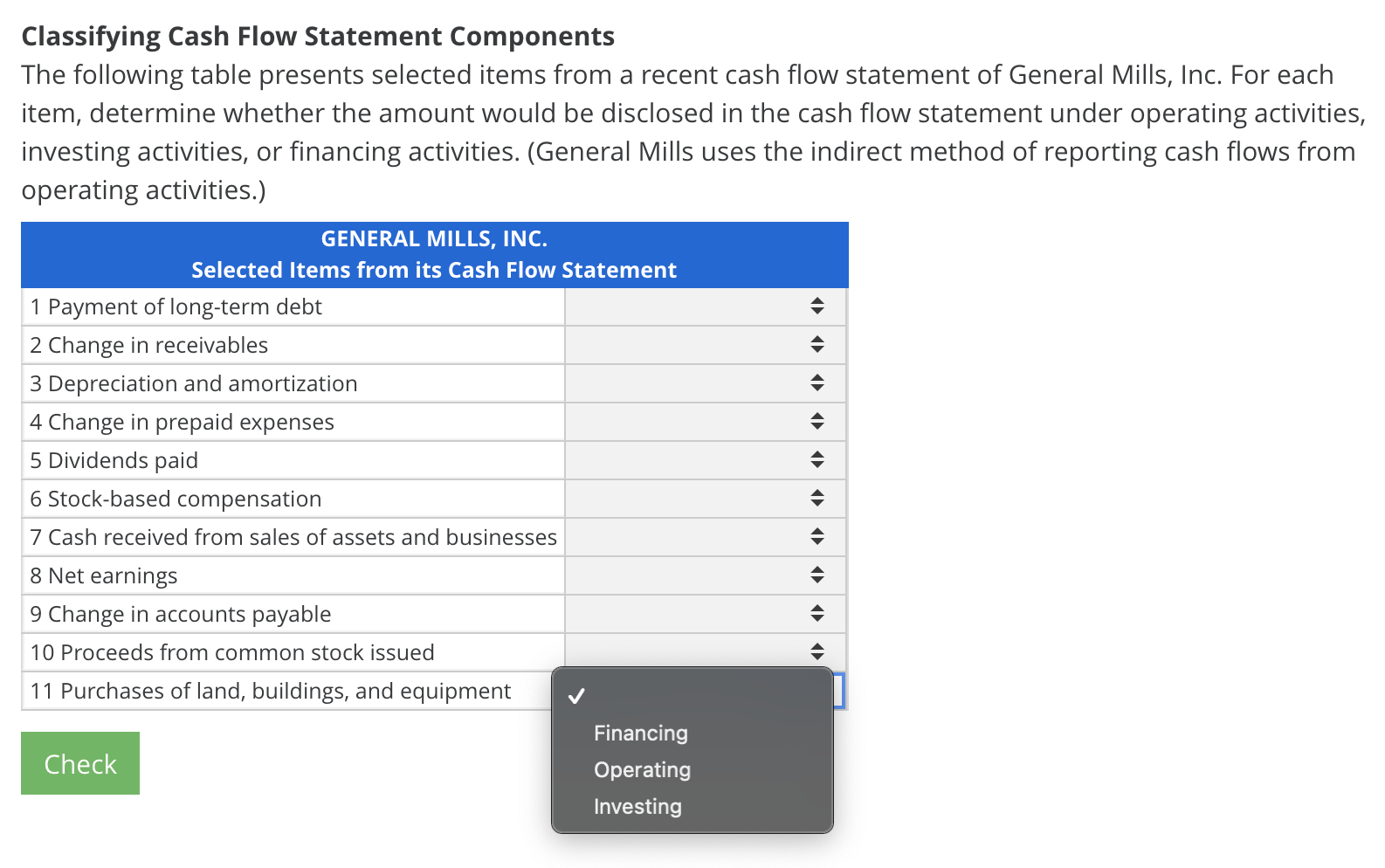Click the arrow for Change in accounts payable
Screen dimensions: 1385x868
point(817,613)
